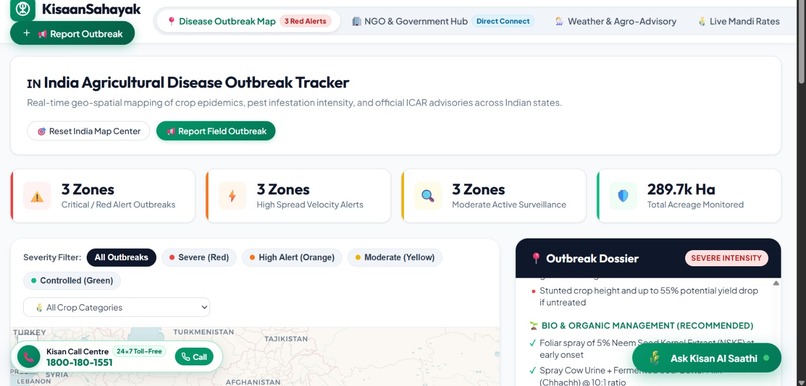
Task: Click the plus icon in Report Outbreak button
Action: click(27, 33)
